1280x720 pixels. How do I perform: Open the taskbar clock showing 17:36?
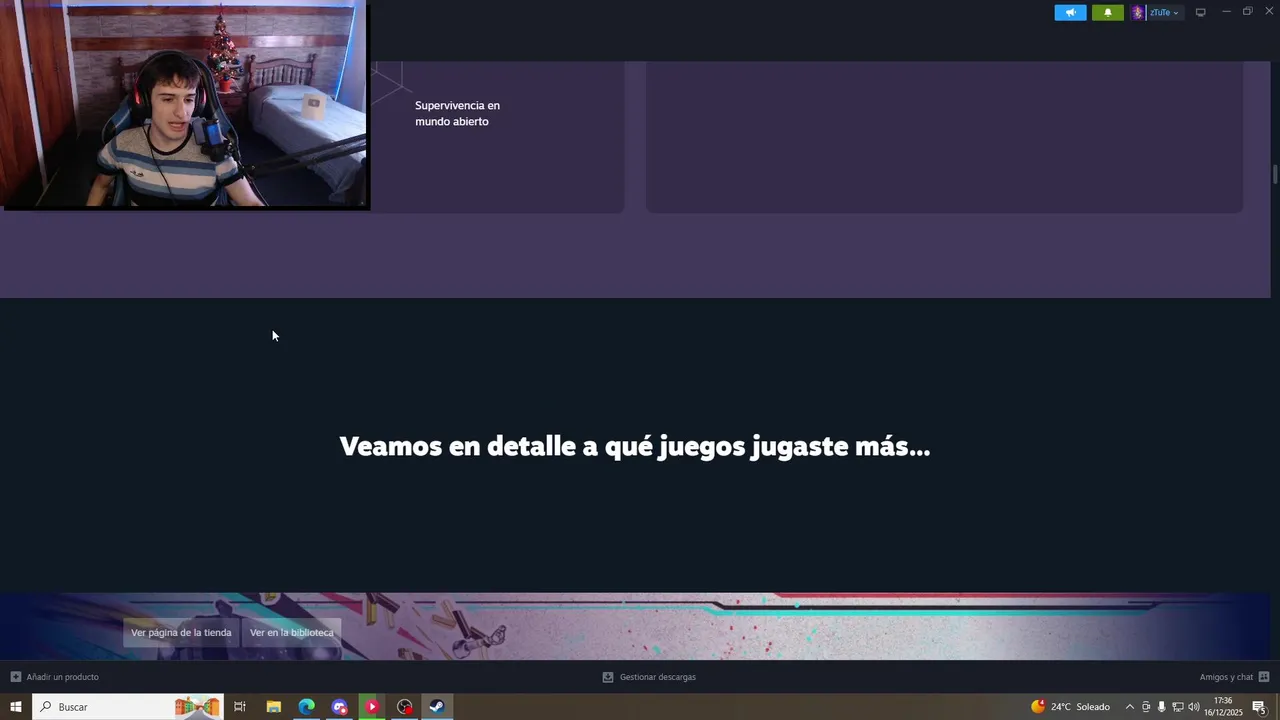coord(1223,707)
